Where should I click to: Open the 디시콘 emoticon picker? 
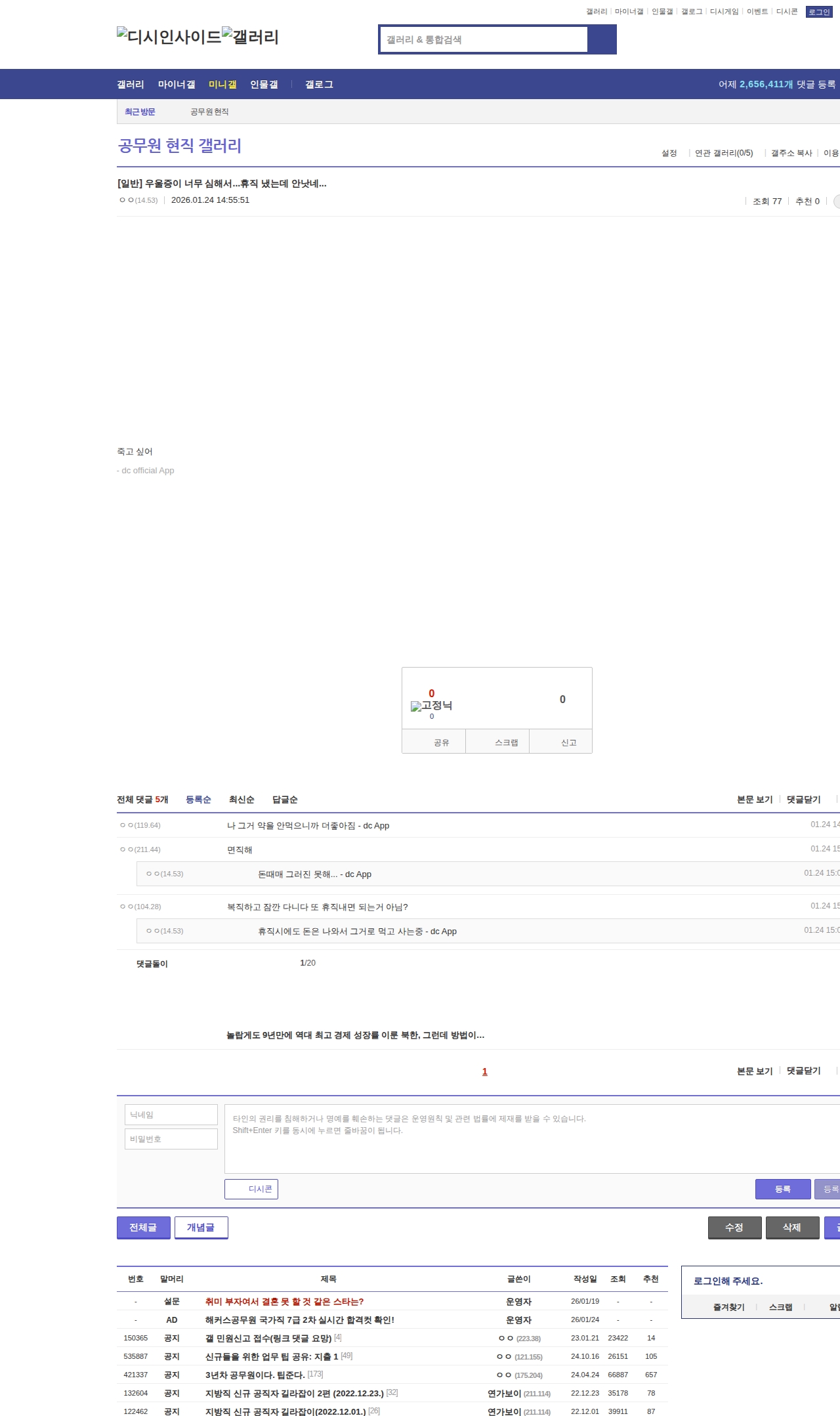click(x=251, y=1189)
